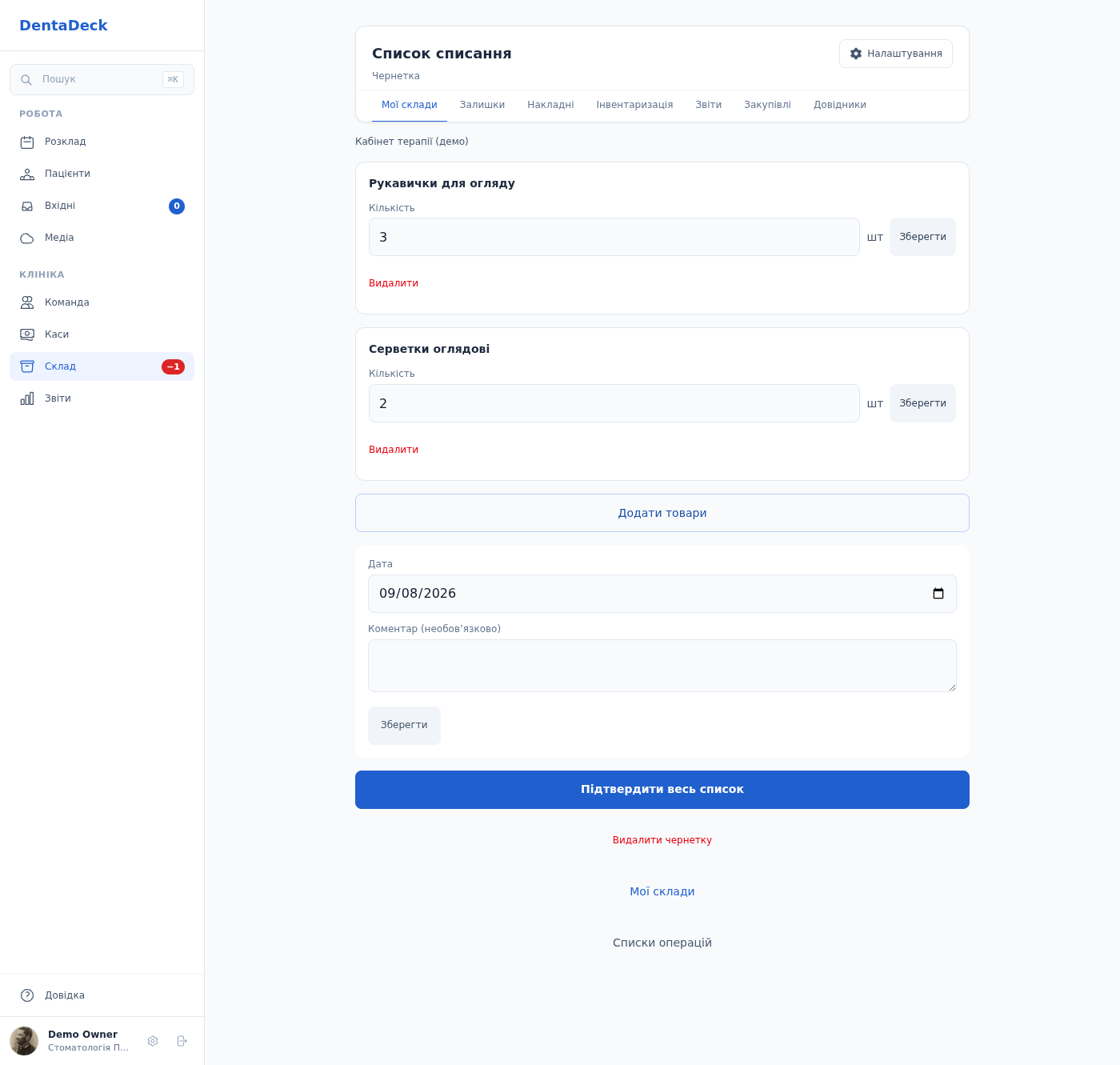Screen dimensions: 1120x1065
Task: Click the Вхідні inbox tray icon
Action: tap(27, 206)
